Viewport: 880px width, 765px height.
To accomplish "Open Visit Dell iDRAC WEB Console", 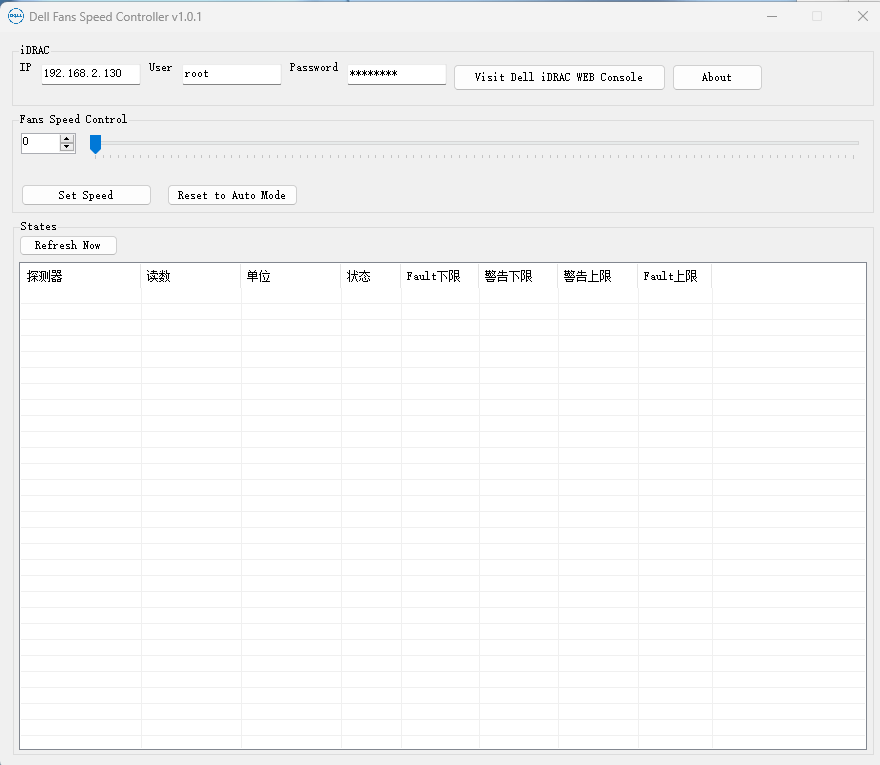I will 559,77.
